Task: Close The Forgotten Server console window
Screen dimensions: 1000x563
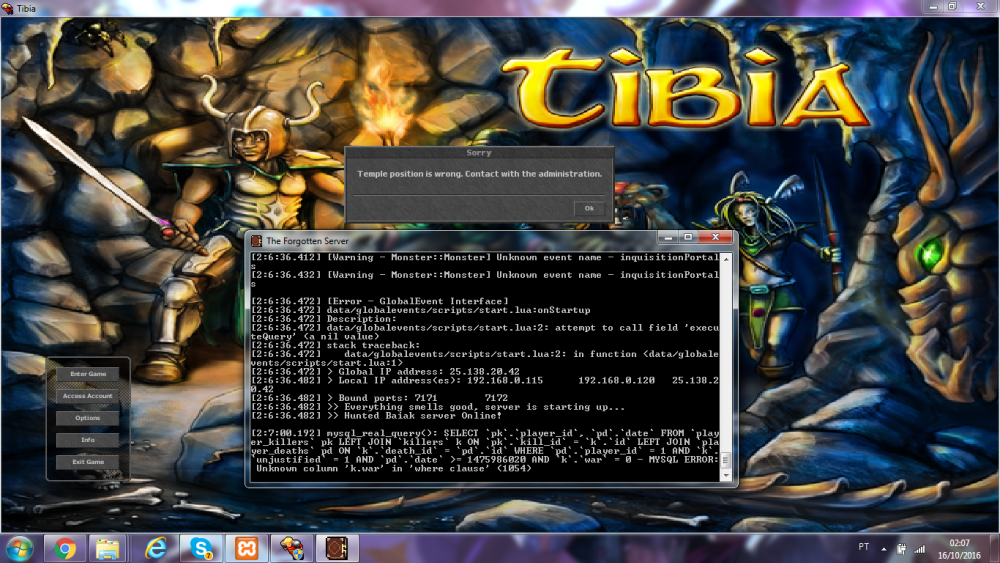Action: pyautogui.click(x=716, y=238)
